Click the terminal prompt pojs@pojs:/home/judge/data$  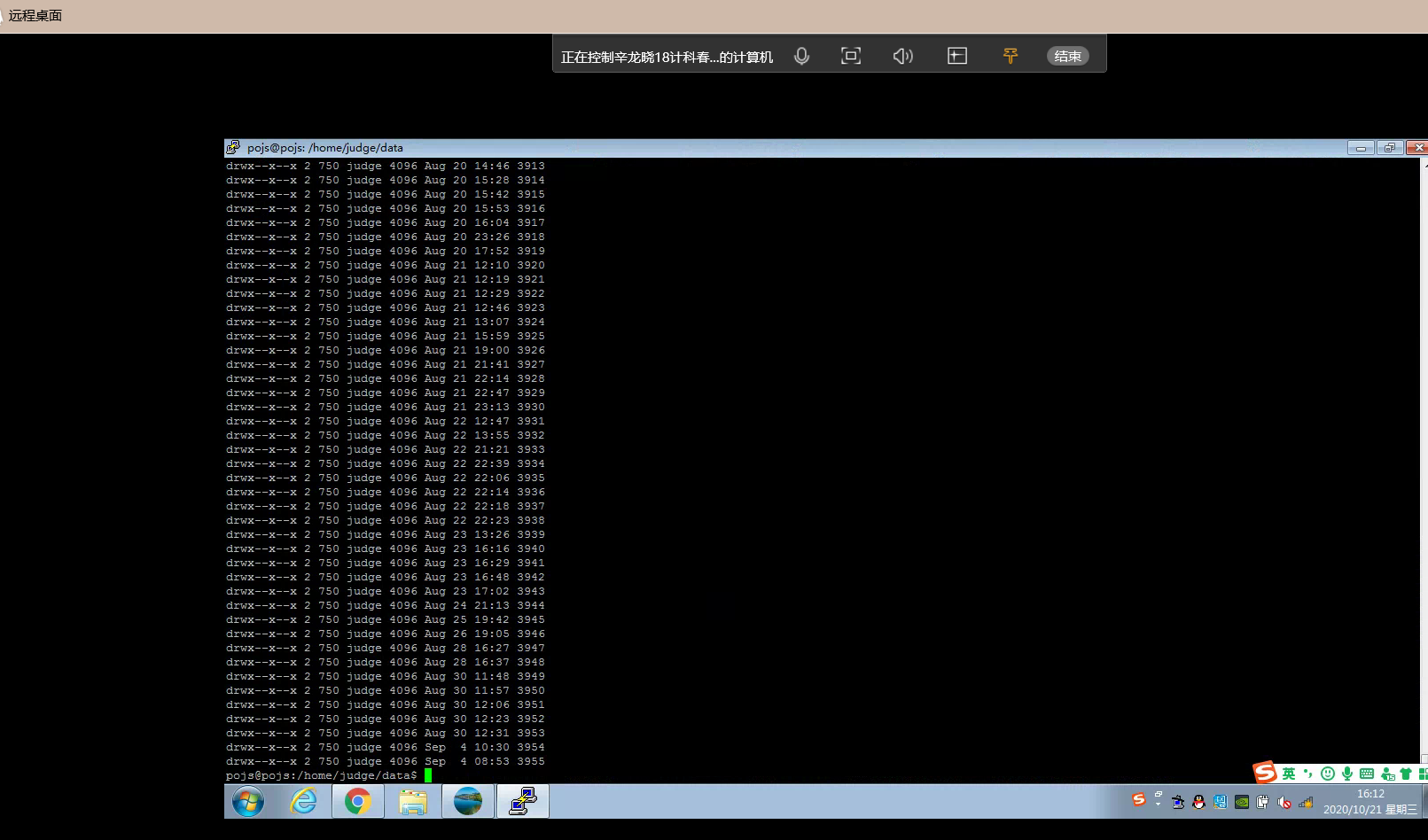point(321,775)
